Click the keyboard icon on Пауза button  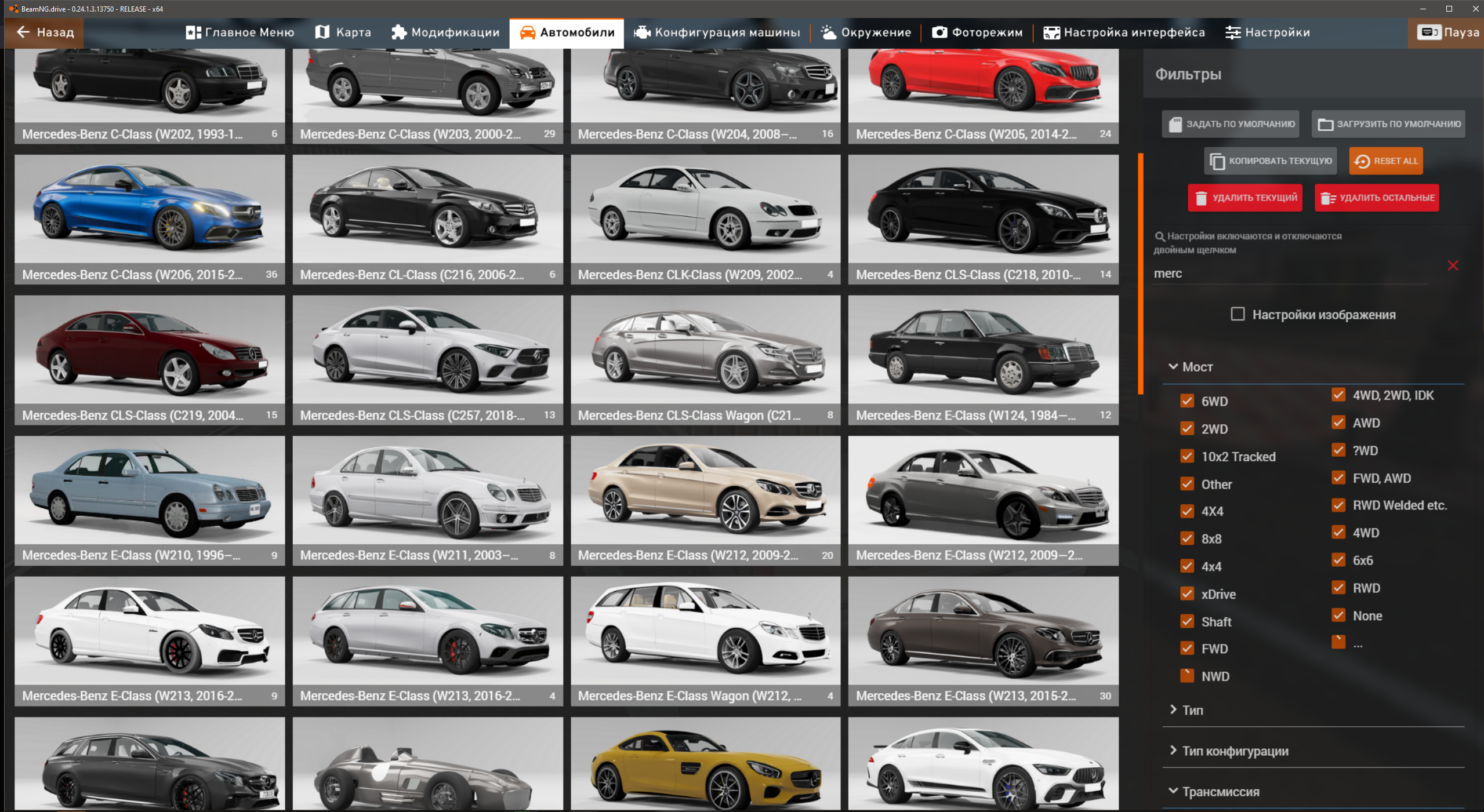[x=1429, y=32]
